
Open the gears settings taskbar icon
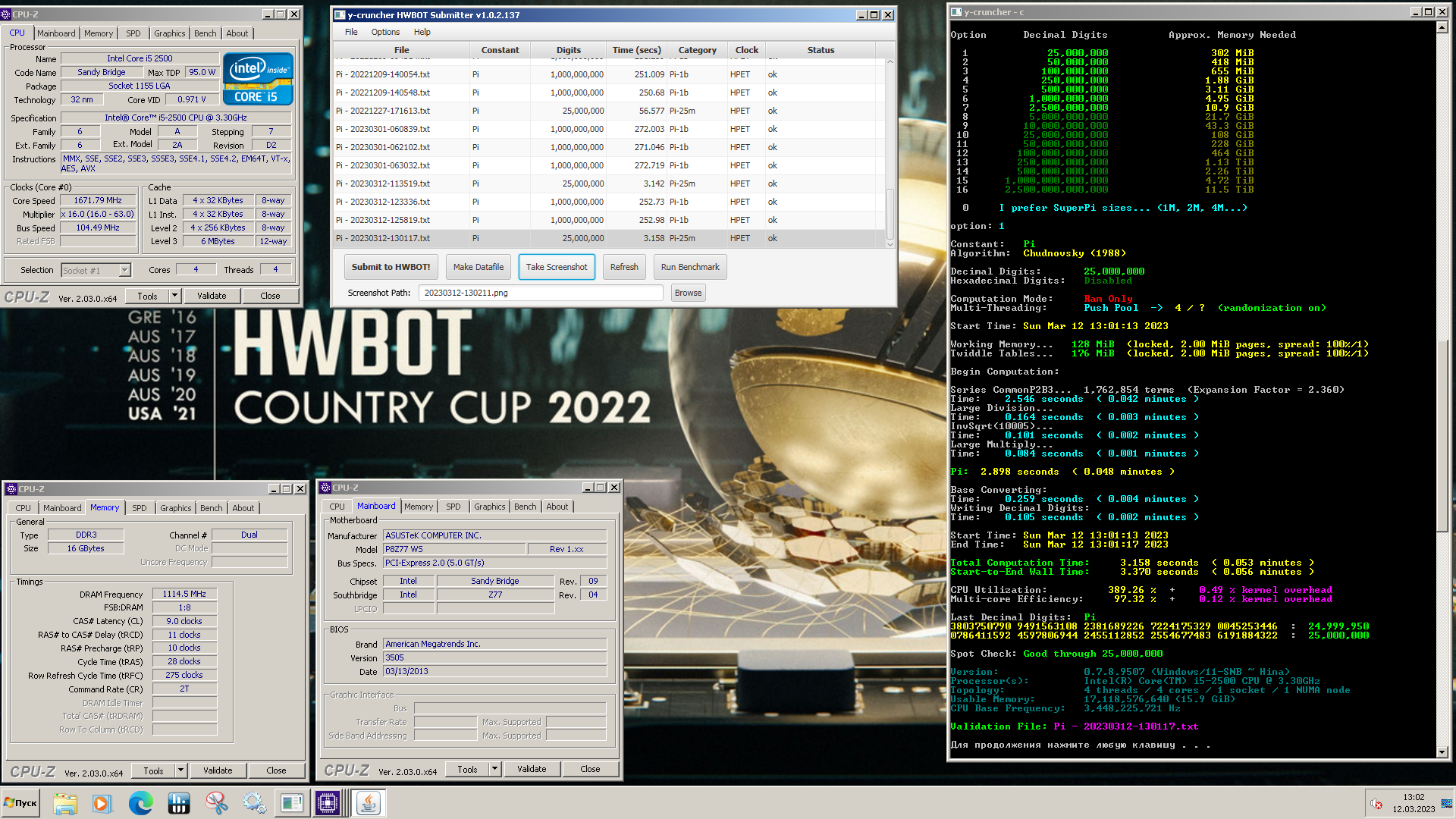(x=254, y=803)
